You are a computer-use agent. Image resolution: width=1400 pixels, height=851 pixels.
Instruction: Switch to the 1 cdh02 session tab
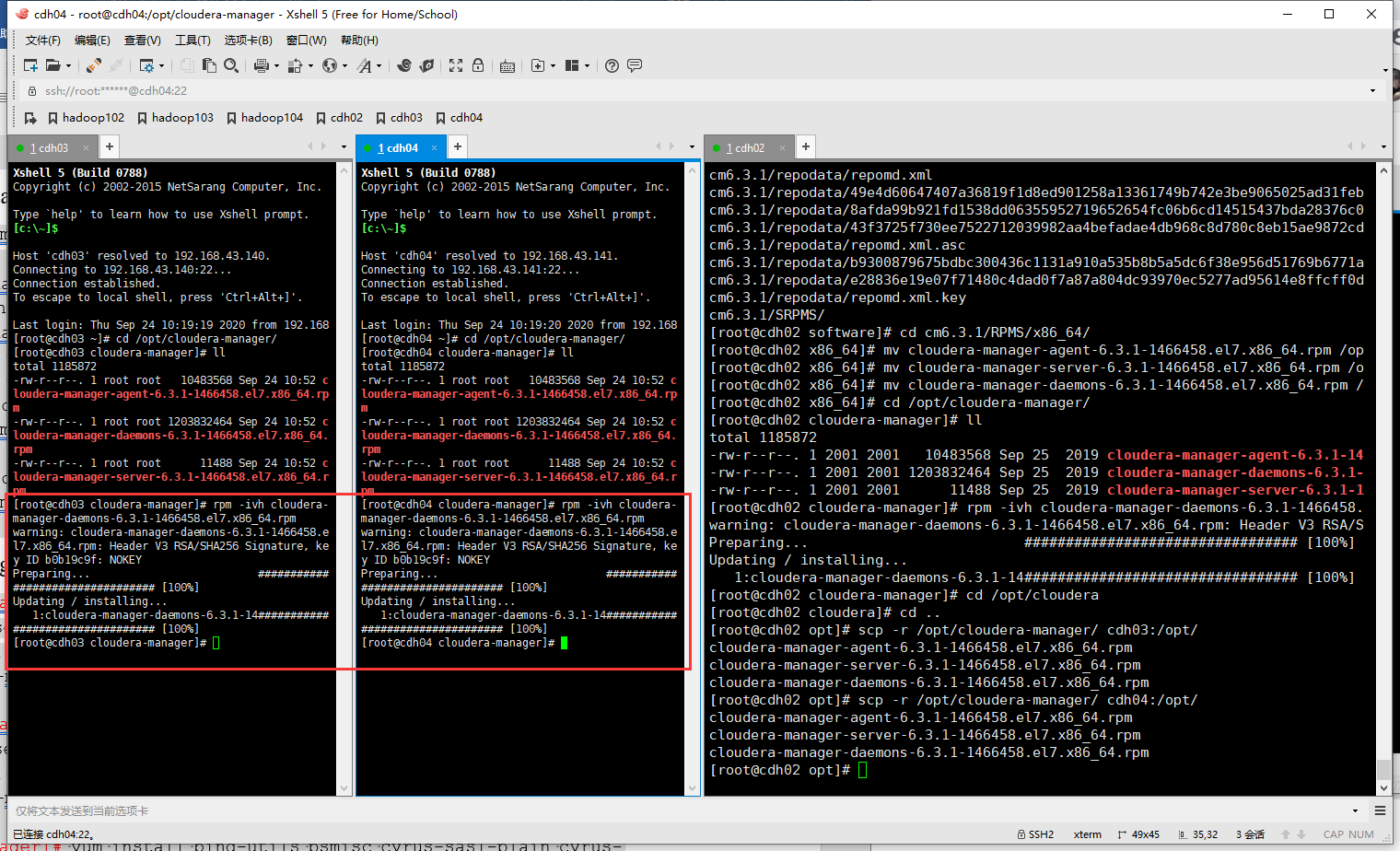[745, 147]
